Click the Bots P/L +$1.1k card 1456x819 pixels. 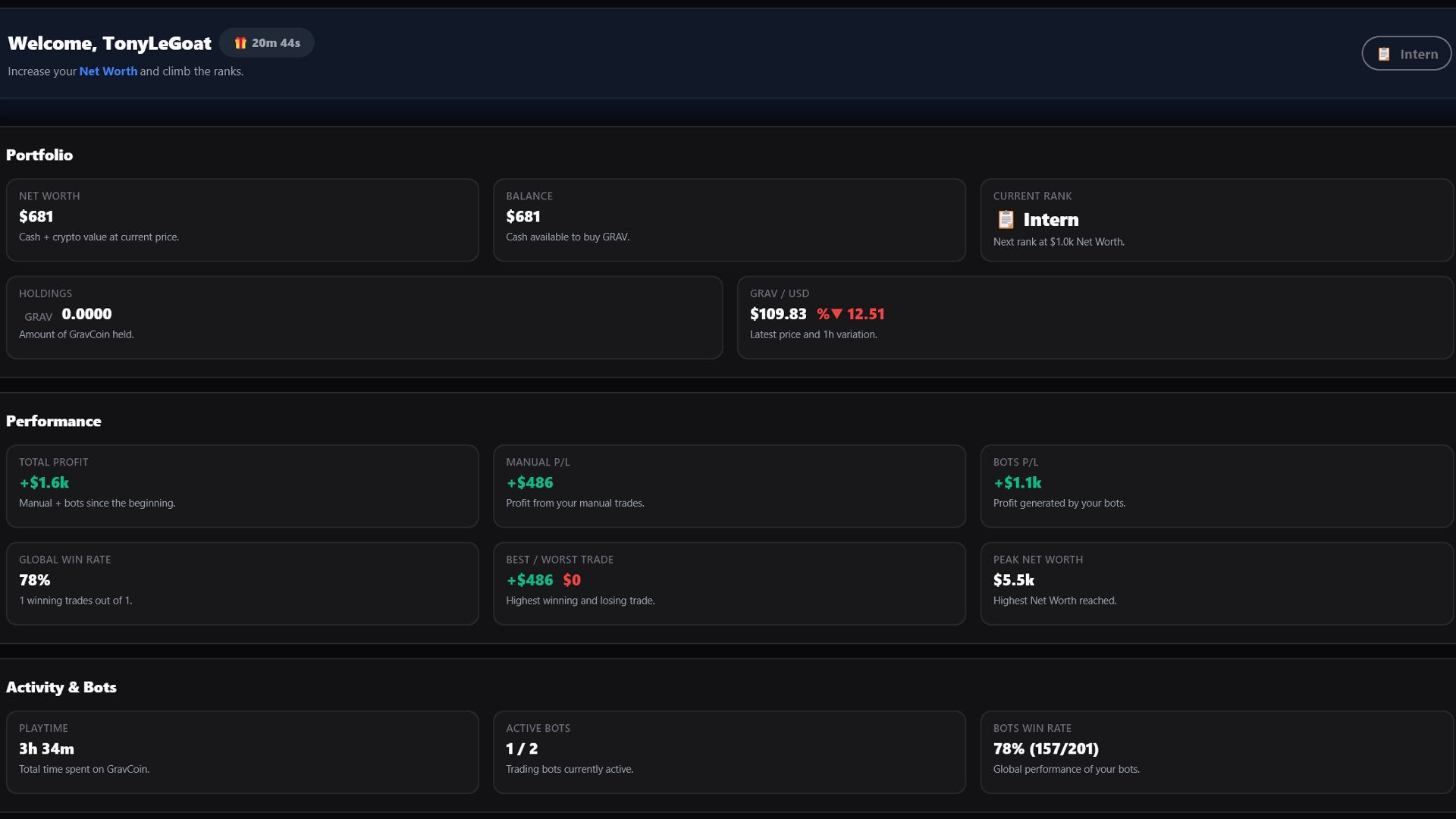click(1216, 486)
